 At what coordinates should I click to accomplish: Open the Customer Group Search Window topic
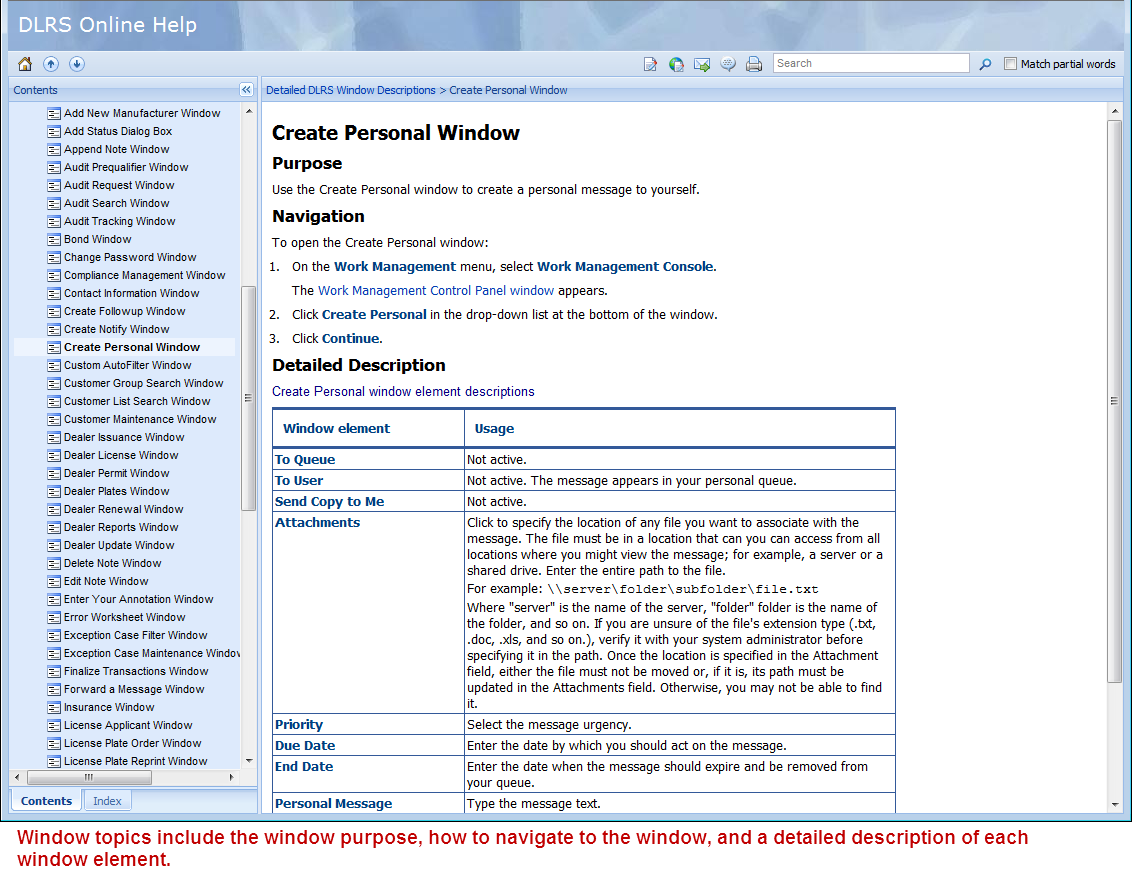coord(144,383)
